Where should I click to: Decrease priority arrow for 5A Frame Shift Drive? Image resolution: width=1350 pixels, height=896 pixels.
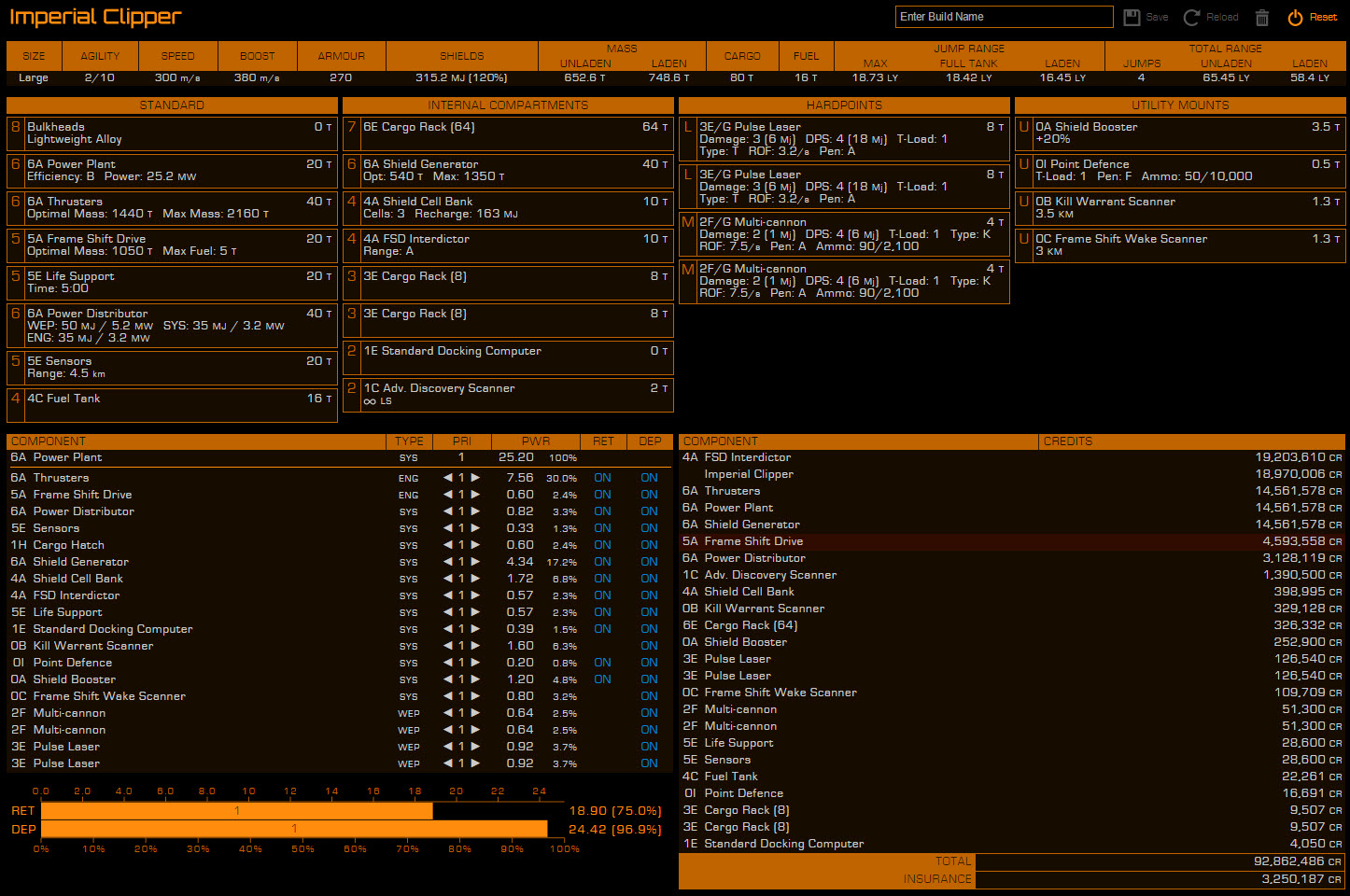447,495
